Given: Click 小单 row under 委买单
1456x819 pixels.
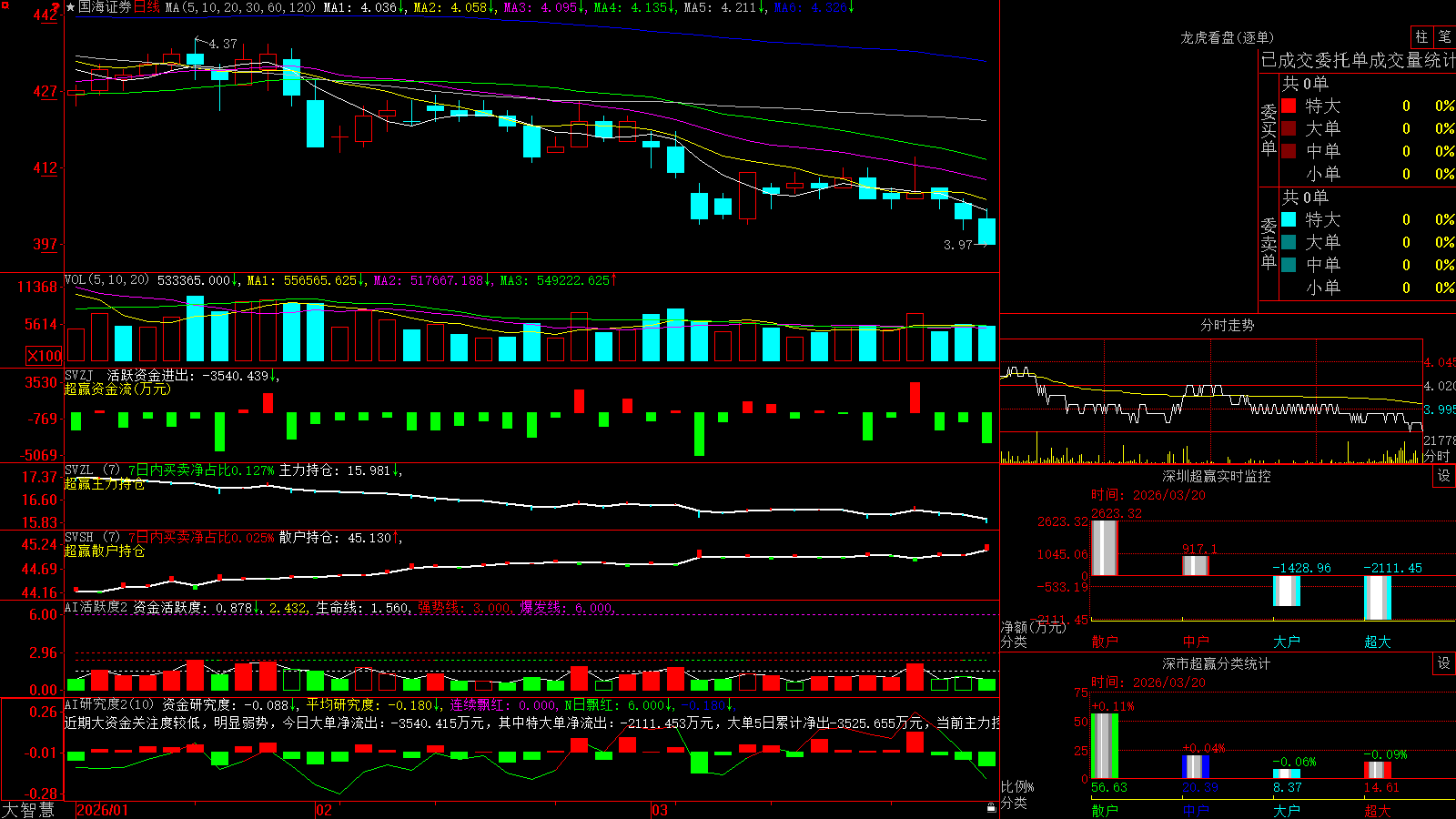Looking at the screenshot, I should coord(1368,174).
